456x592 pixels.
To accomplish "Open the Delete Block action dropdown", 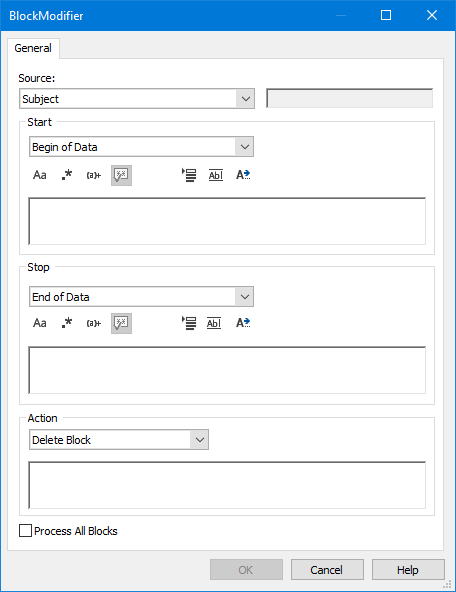I will [119, 440].
